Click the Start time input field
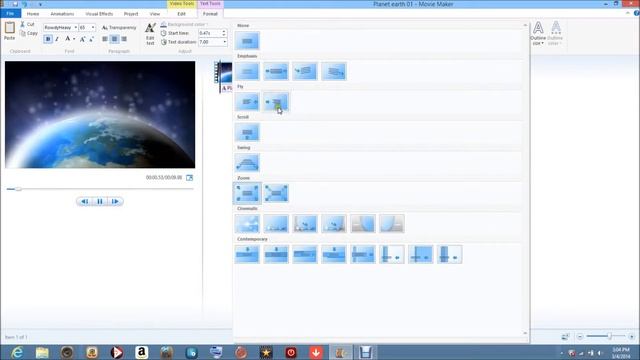The height and width of the screenshot is (360, 640). (209, 33)
